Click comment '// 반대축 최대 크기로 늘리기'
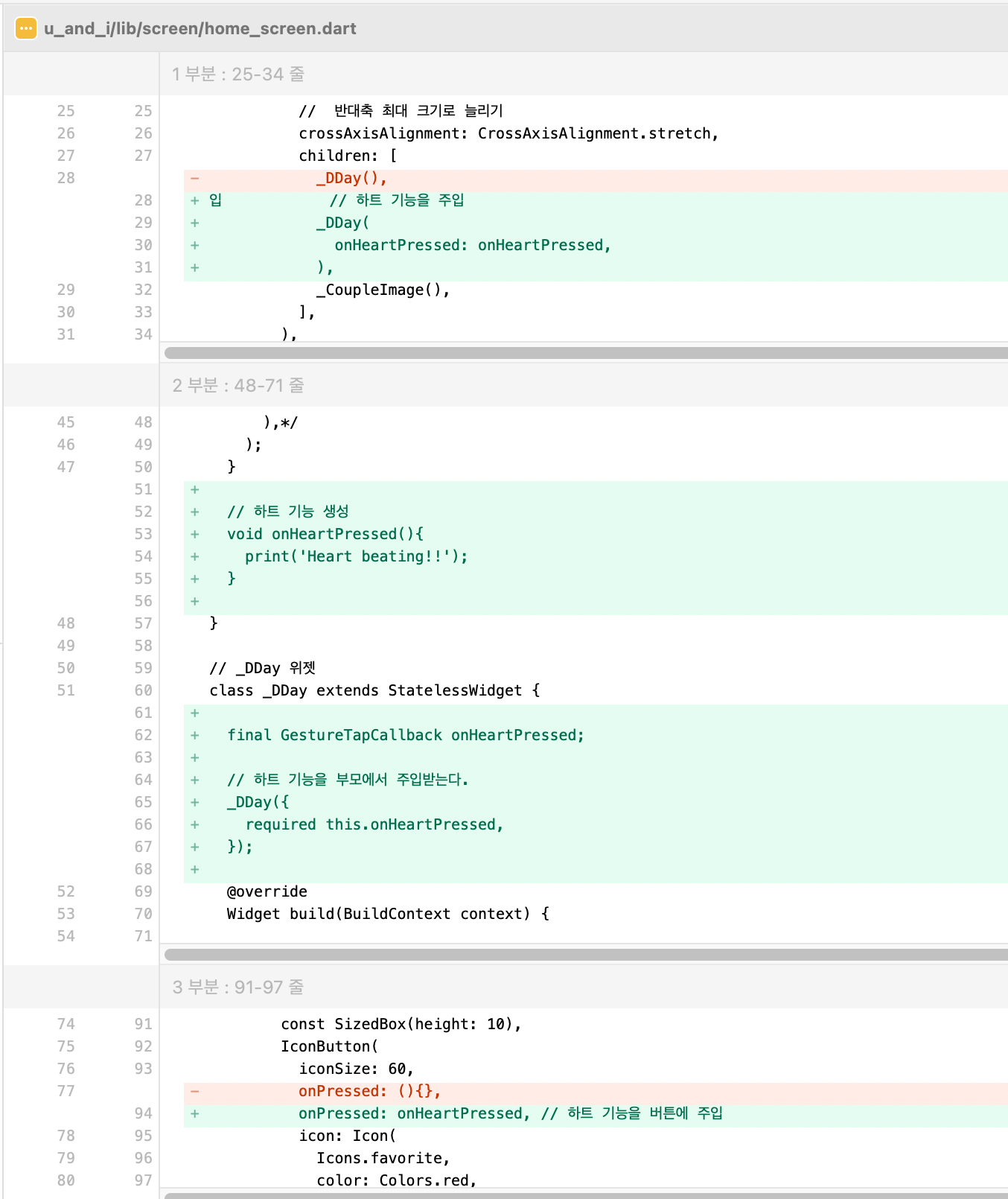 click(x=401, y=111)
